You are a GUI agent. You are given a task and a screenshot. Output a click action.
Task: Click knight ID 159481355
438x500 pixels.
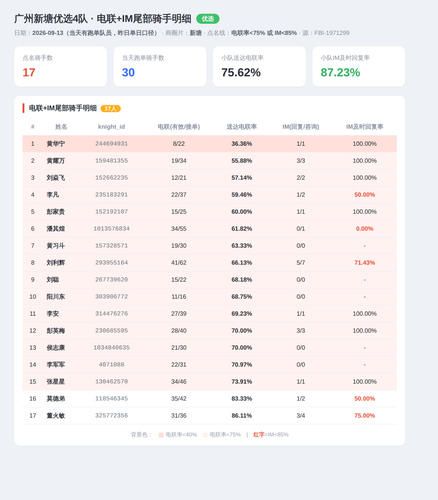point(111,161)
